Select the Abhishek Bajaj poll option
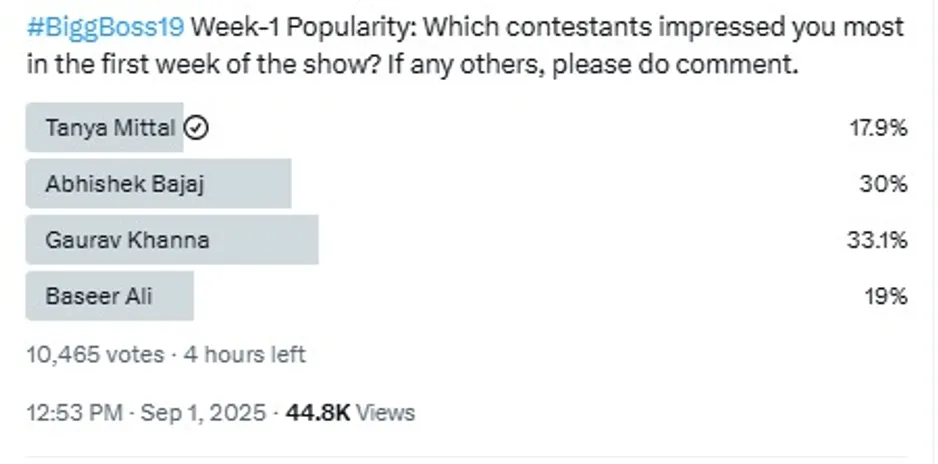Viewport: 938px width, 464px height. point(125,184)
